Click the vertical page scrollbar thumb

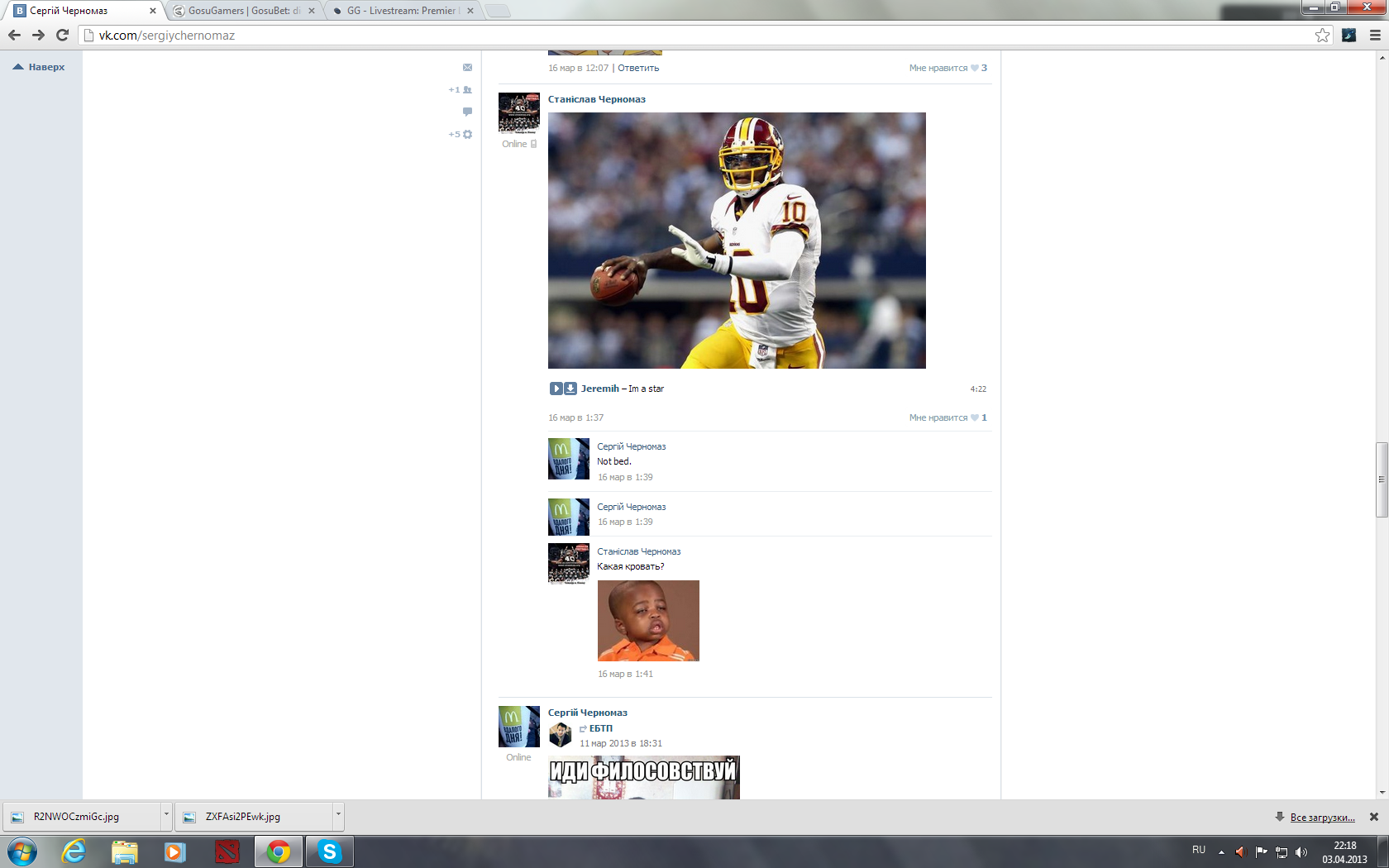point(1382,480)
